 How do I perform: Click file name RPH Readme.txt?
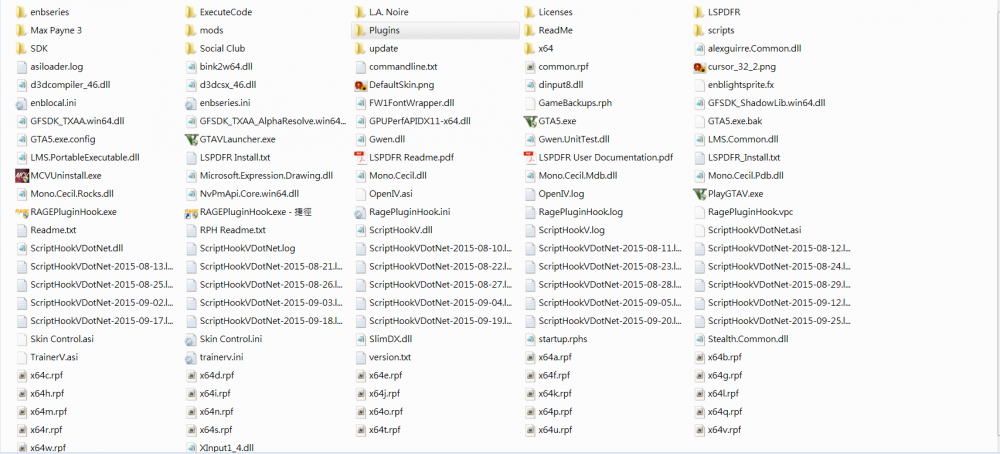[x=233, y=230]
